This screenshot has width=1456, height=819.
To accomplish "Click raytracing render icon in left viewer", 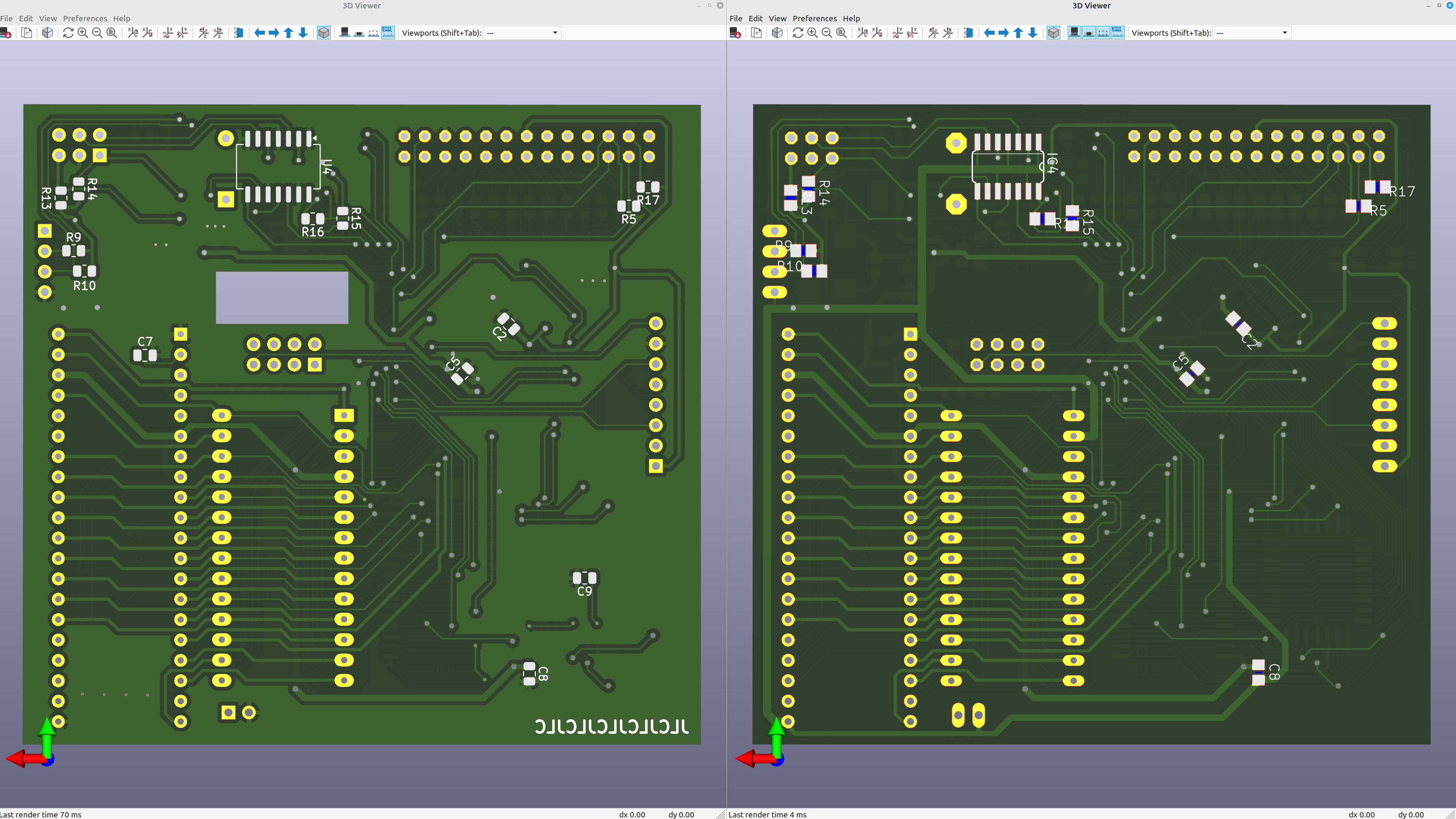I will point(48,33).
